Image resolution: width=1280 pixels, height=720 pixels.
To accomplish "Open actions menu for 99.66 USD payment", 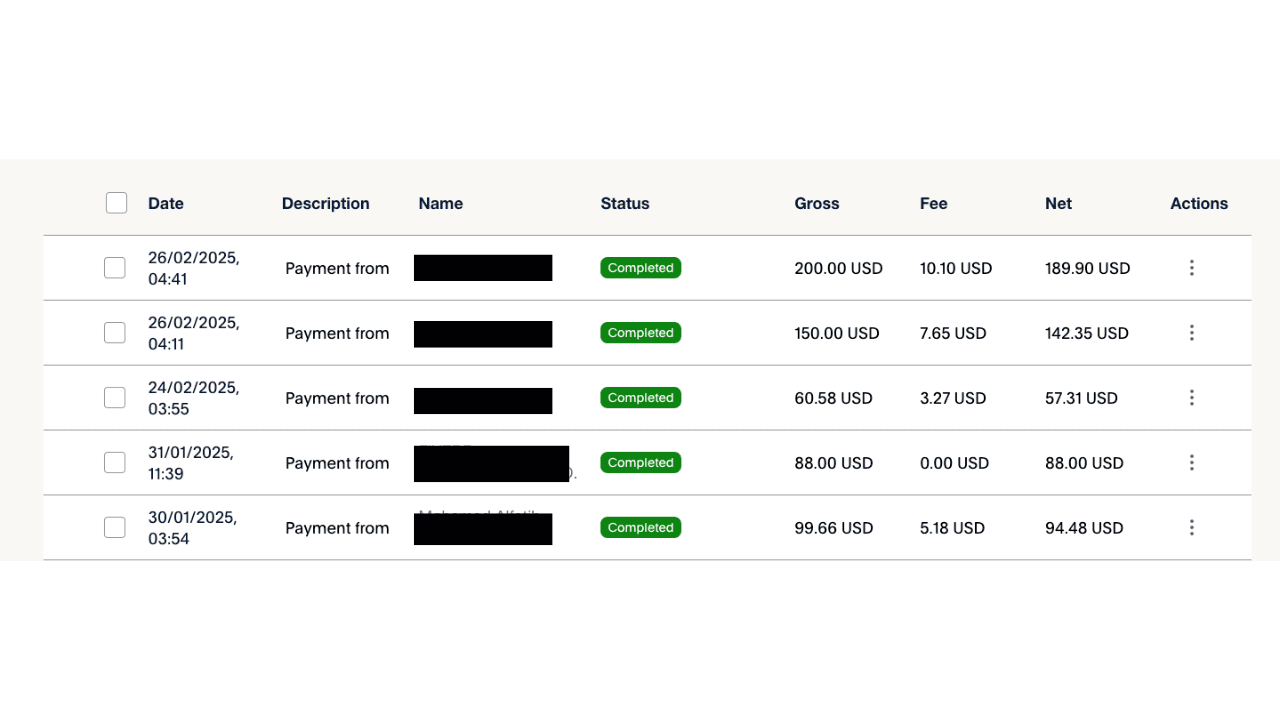I will coord(1191,528).
